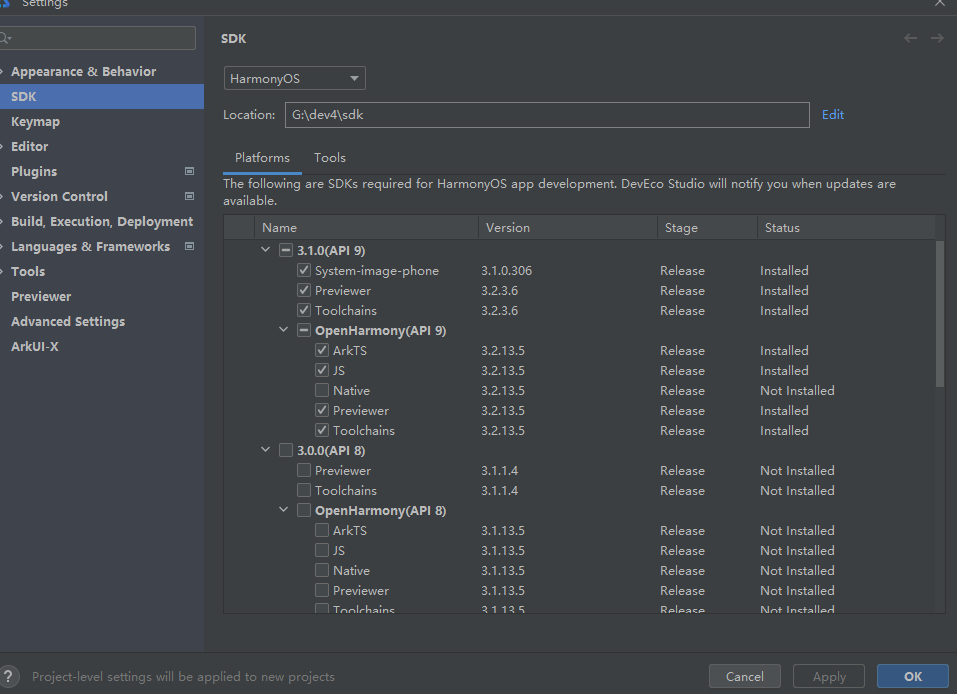Click the Version column header

click(568, 227)
